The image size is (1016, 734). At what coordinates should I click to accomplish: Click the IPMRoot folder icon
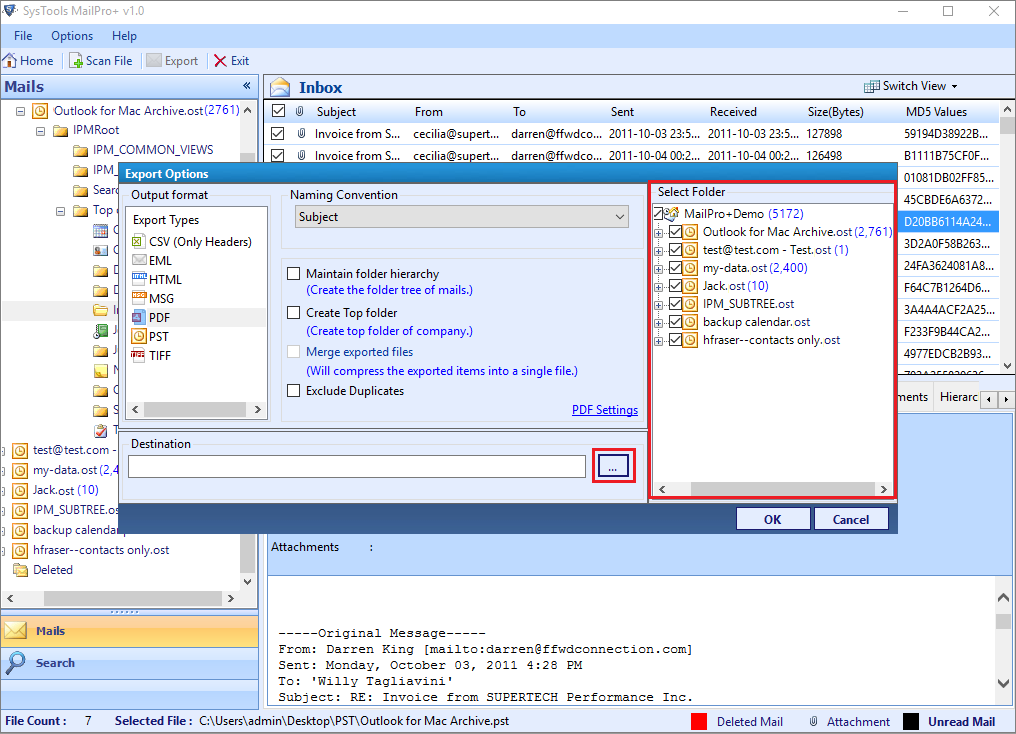coord(60,131)
